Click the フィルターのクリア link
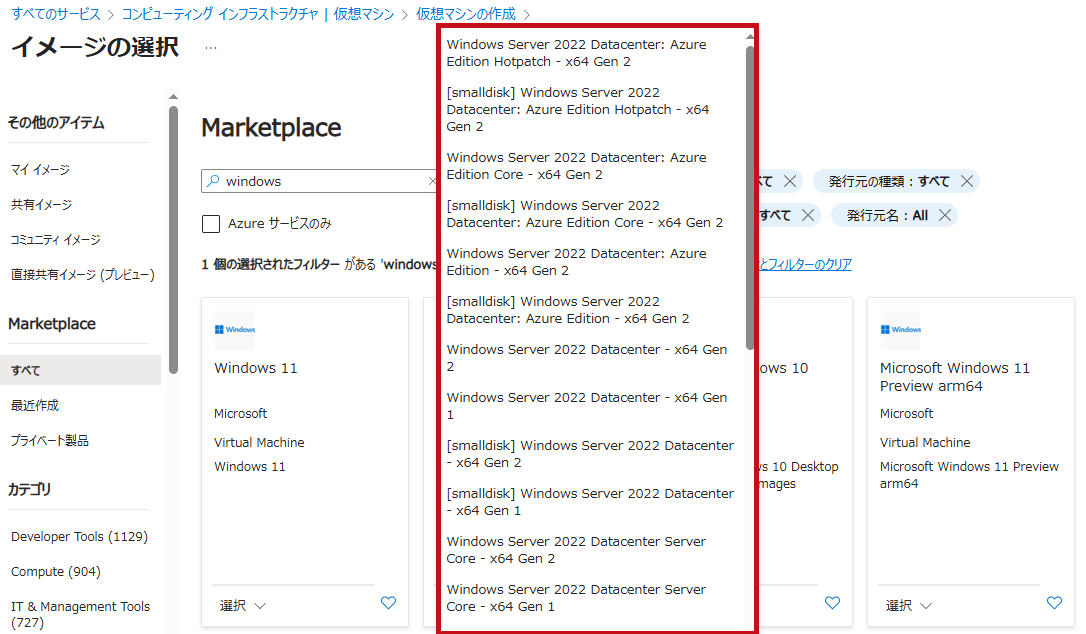The height and width of the screenshot is (634, 1086). 805,264
